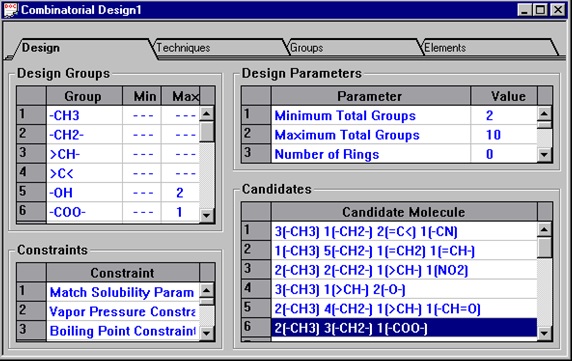Click the down arrow of Design Groups scrollbar
This screenshot has width=572, height=361.
coord(206,215)
